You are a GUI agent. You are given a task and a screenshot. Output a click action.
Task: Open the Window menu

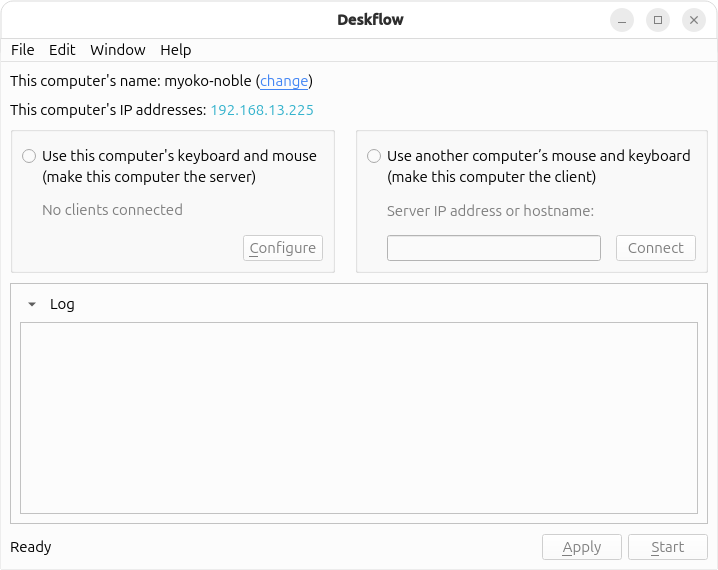[x=118, y=49]
